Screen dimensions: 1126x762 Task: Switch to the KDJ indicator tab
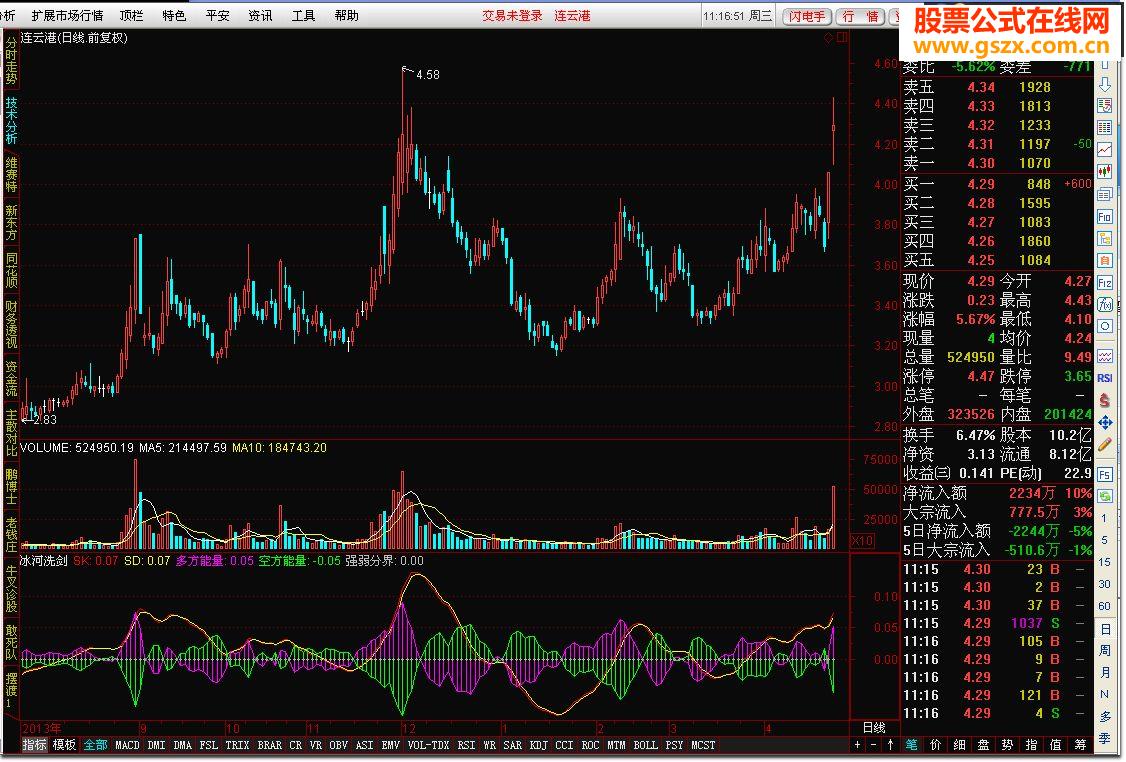(539, 745)
